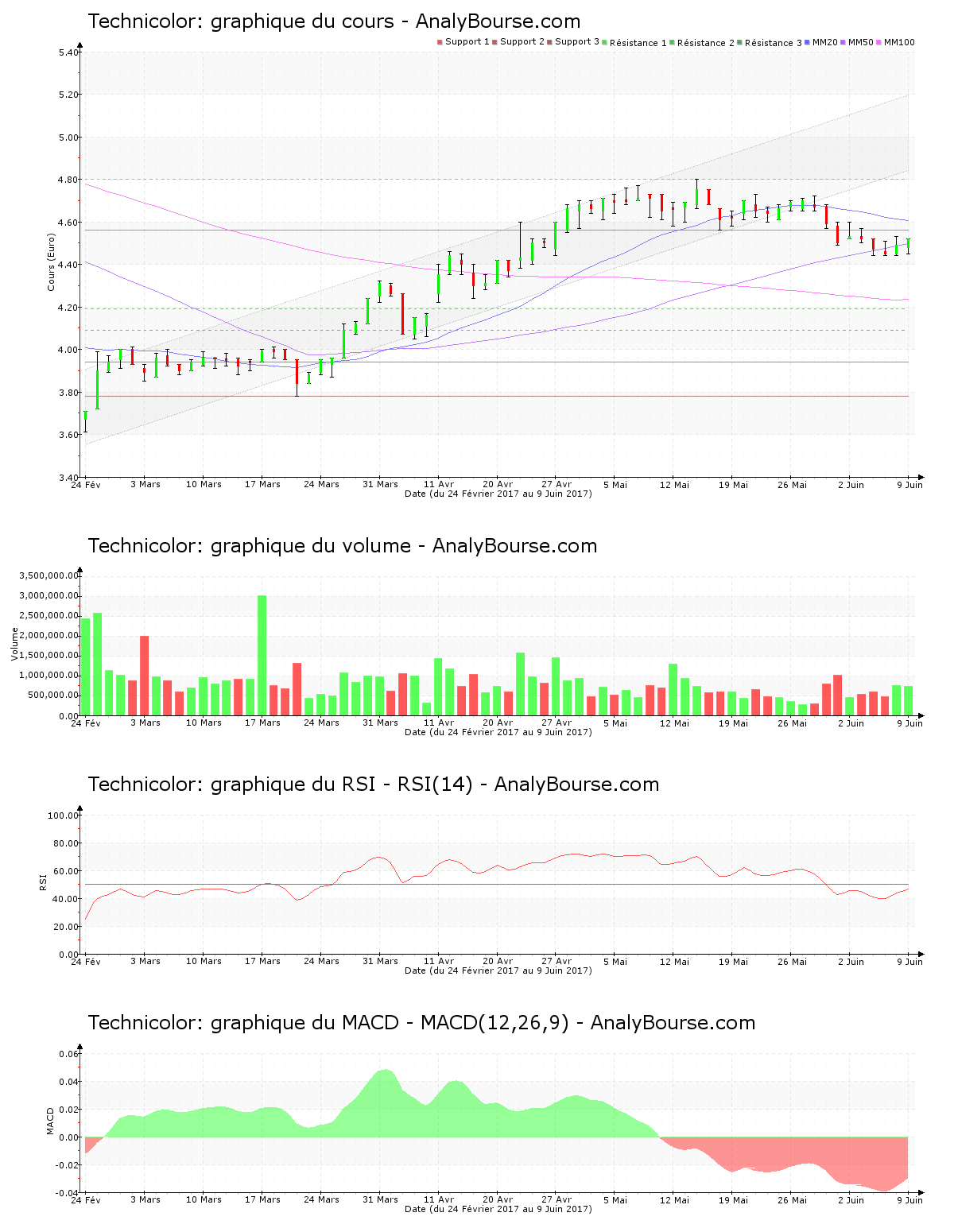
Task: Click '12 Mai' date on volume chart
Action: pos(674,723)
